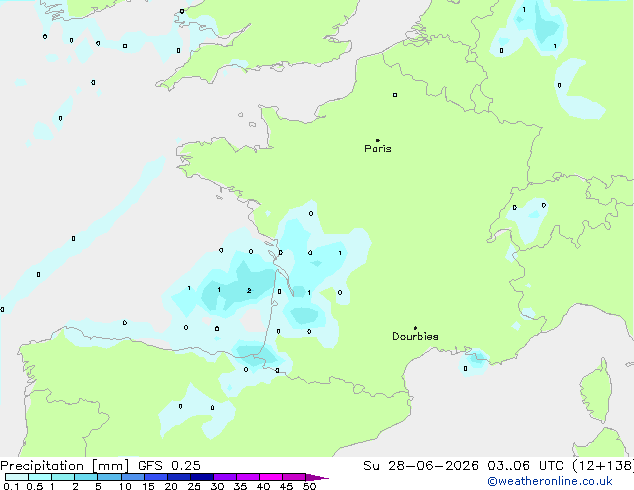Viewport: 634px width, 490px height.
Task: Pick the lightest 0.1–0.5 mm legend swatch
Action: tap(17, 477)
